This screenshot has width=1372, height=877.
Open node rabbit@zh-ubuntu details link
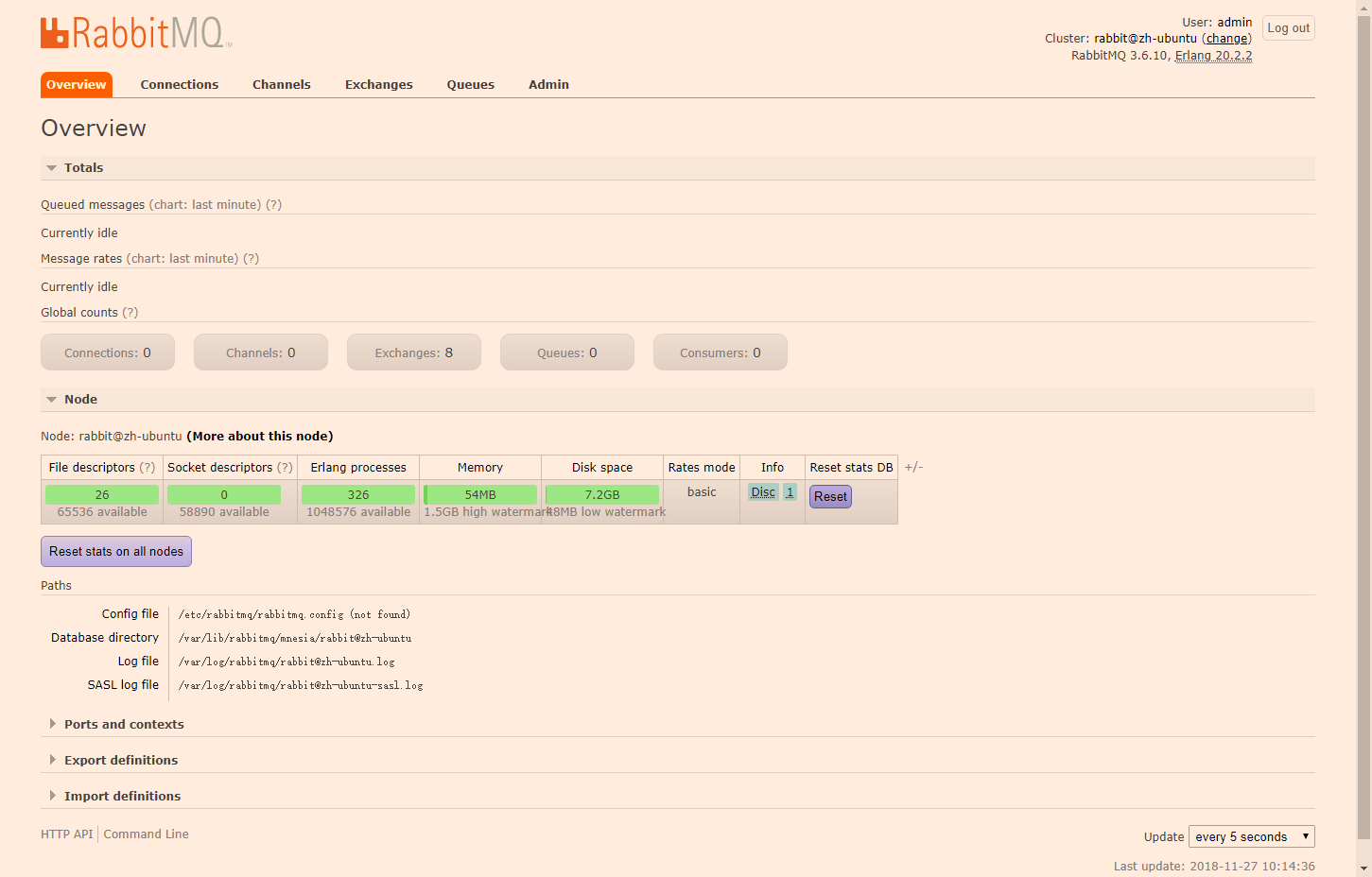260,436
